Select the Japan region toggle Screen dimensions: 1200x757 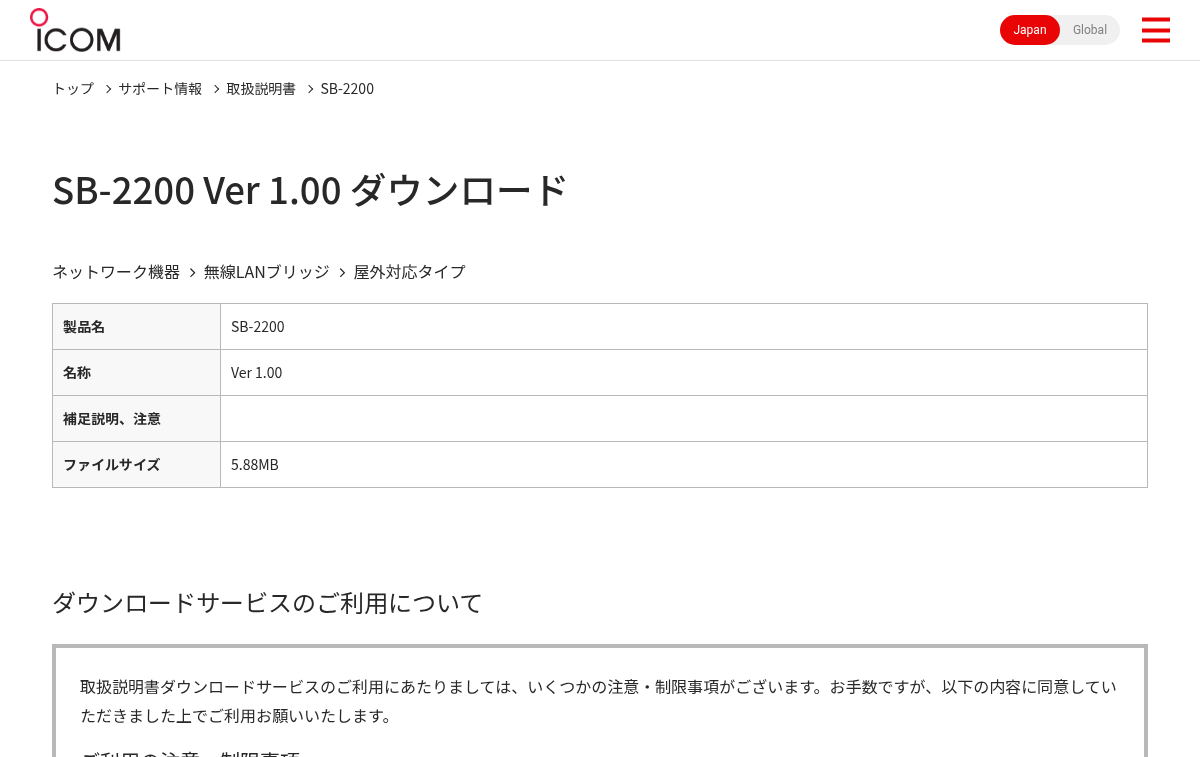coord(1030,30)
